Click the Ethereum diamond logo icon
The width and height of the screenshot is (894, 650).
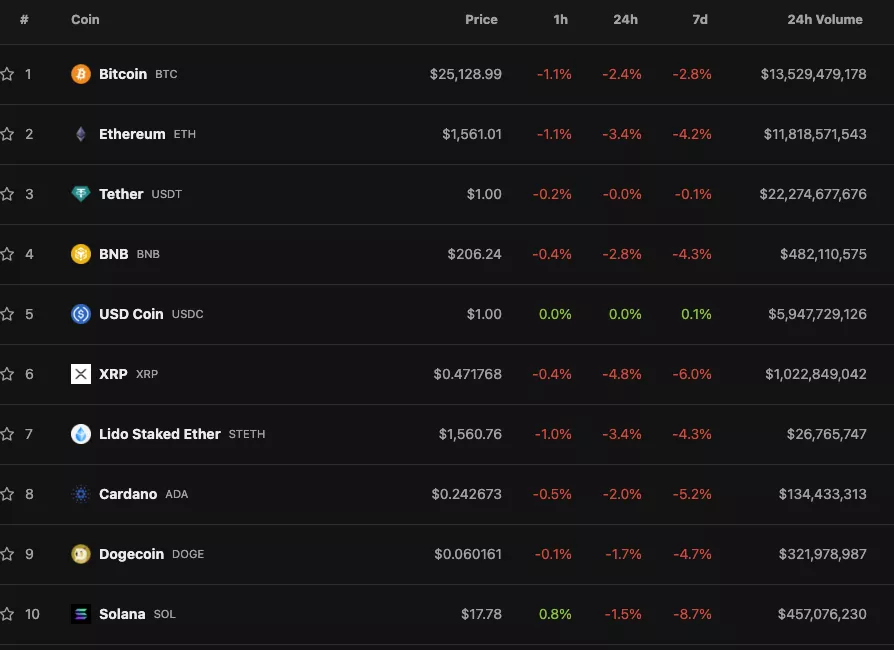click(81, 134)
